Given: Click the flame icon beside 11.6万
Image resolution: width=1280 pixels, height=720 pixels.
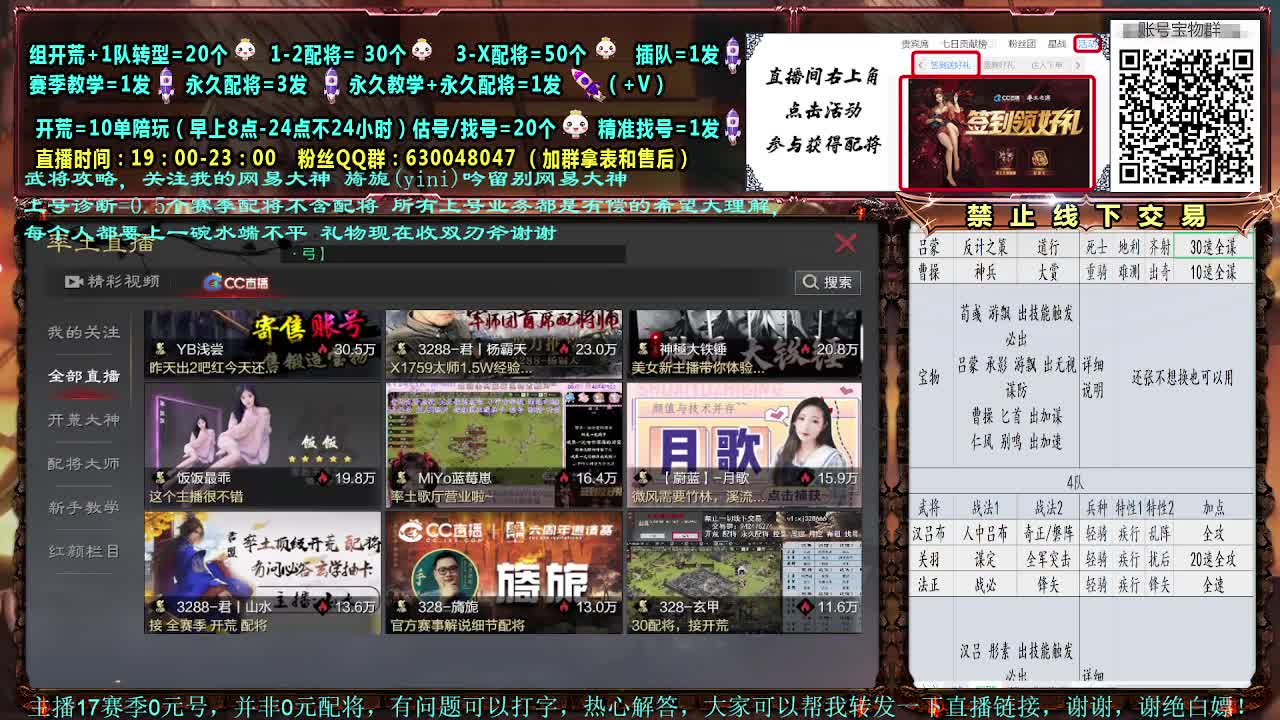Looking at the screenshot, I should click(x=806, y=607).
